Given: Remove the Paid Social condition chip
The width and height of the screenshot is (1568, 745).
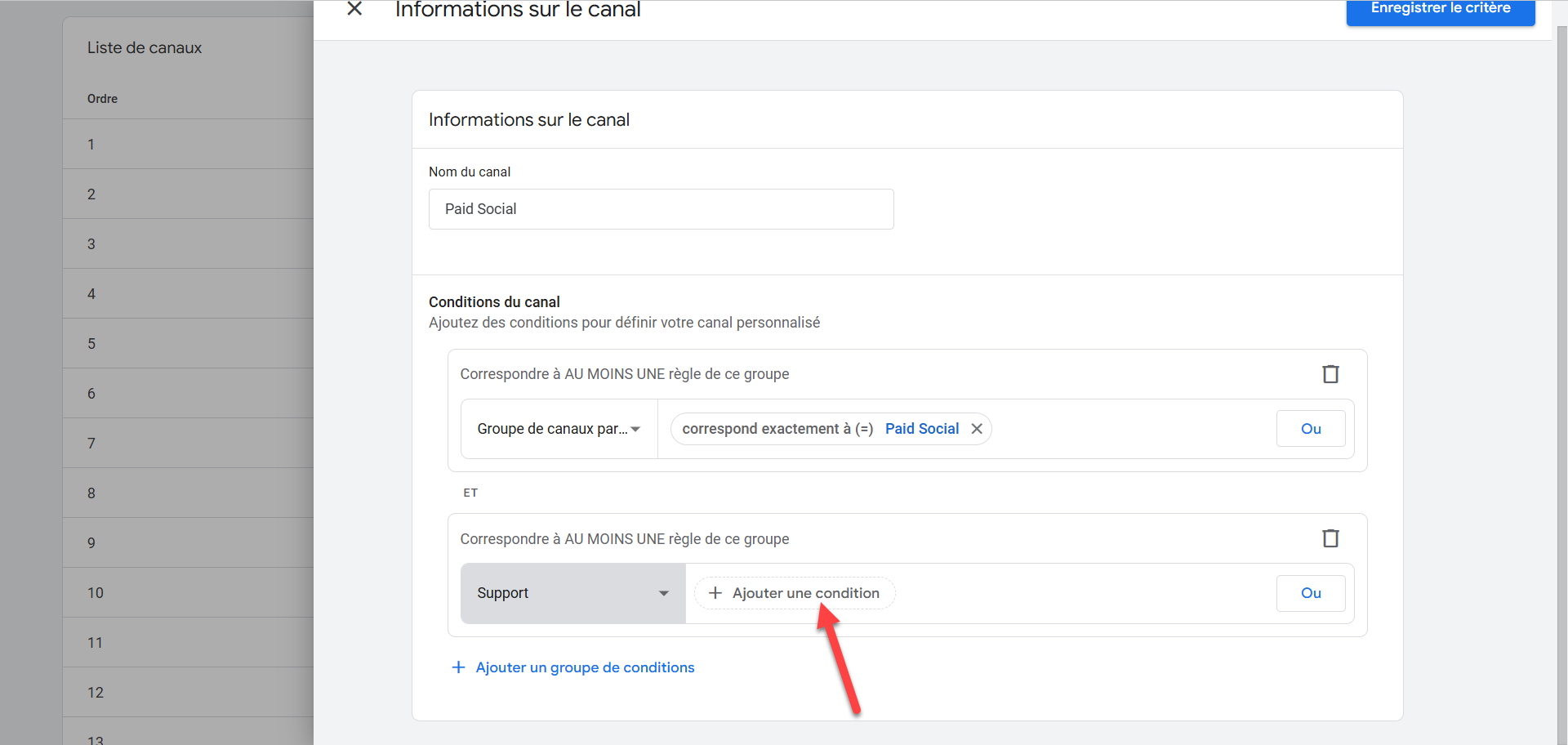Looking at the screenshot, I should point(977,429).
